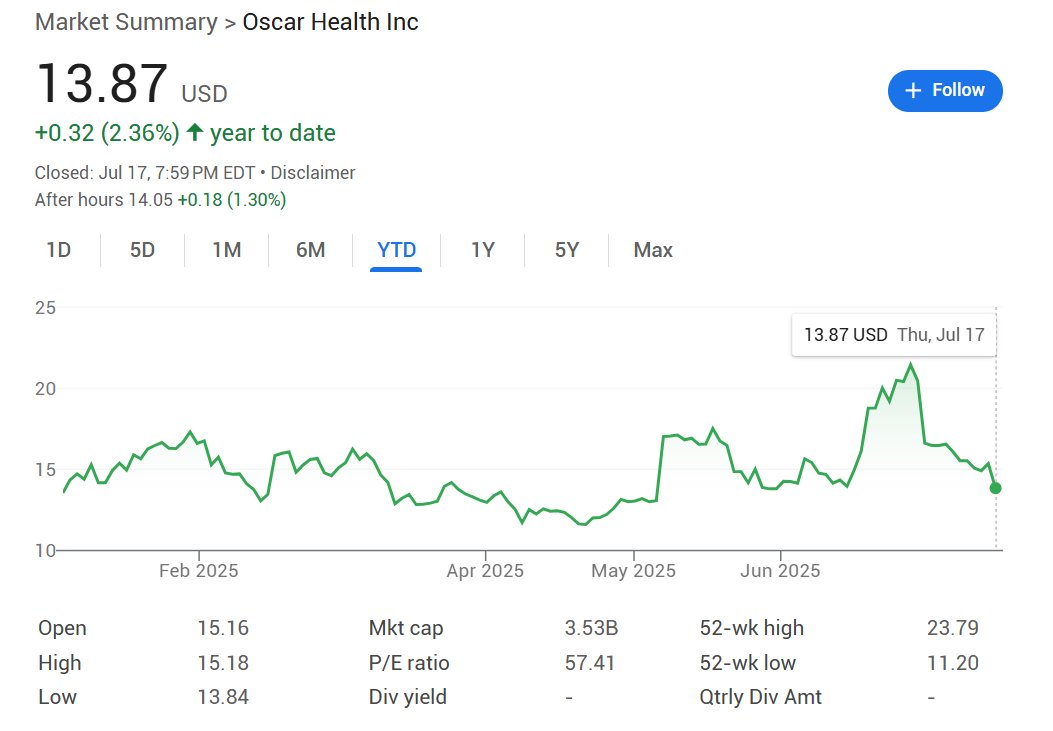The image size is (1053, 731).
Task: Click the Jun 2025 axis label
Action: tap(780, 571)
